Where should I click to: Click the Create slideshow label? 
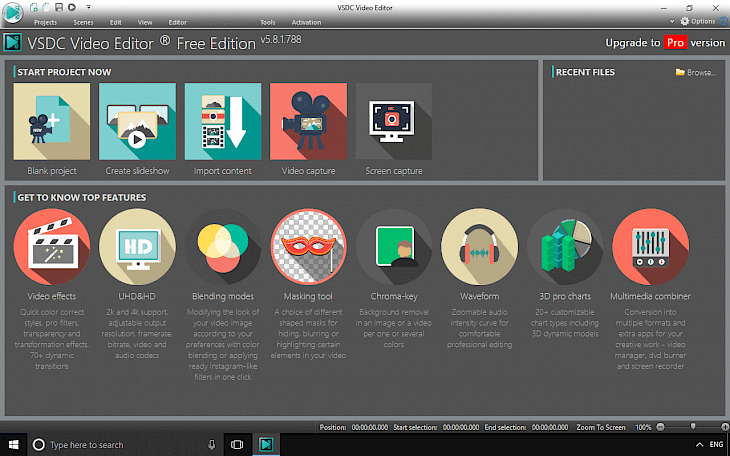coord(137,171)
